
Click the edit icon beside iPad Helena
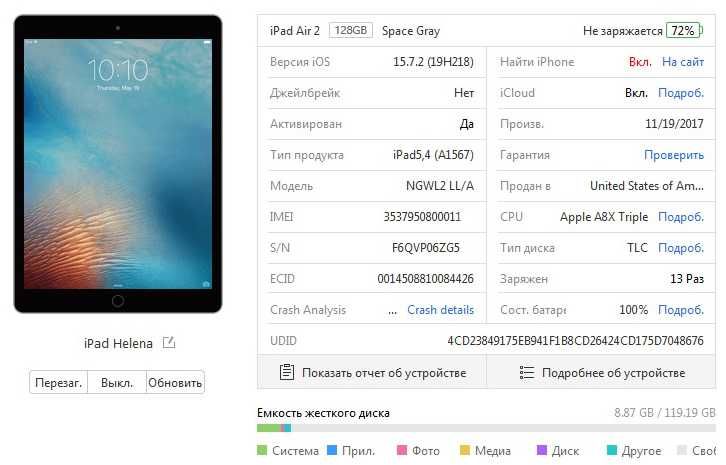coord(169,343)
